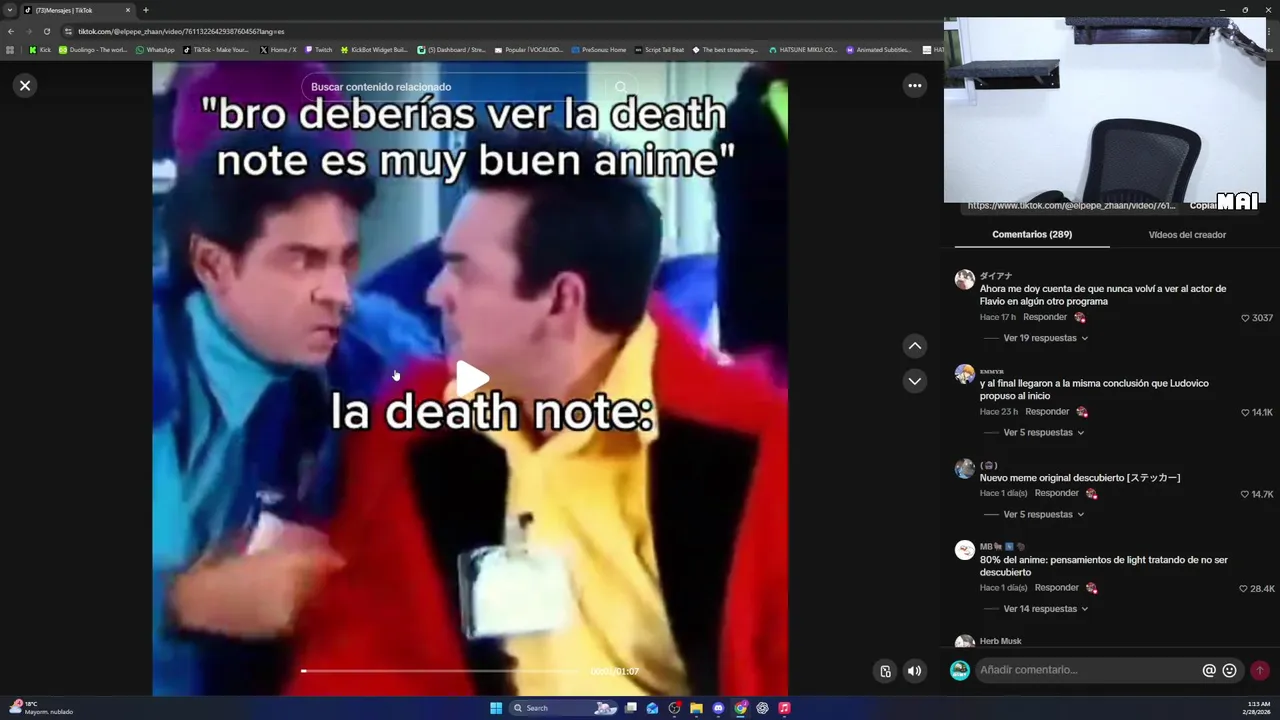The image size is (1280, 720).
Task: Reload the page
Action: (x=46, y=31)
